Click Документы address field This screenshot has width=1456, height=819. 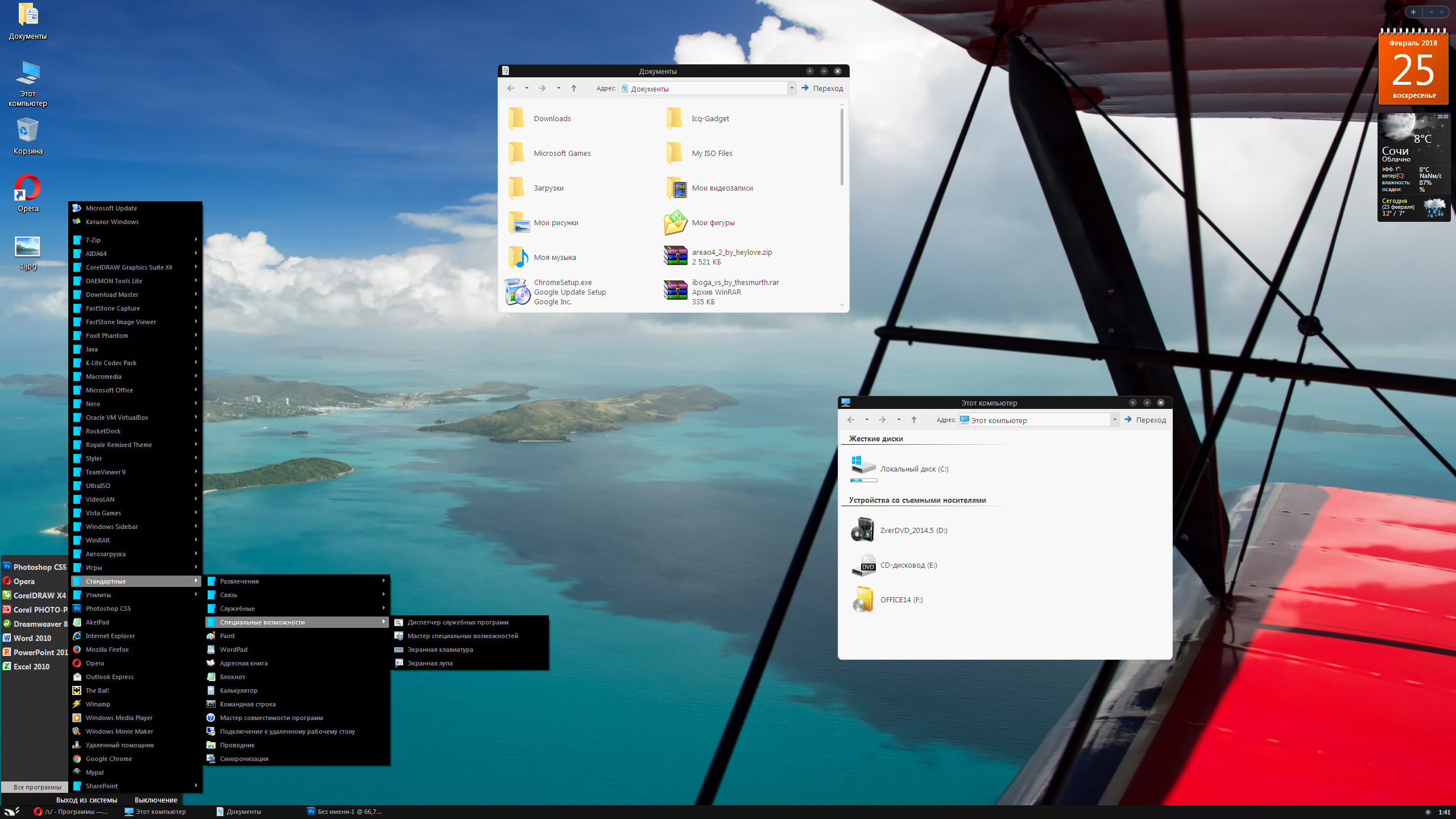pos(703,88)
